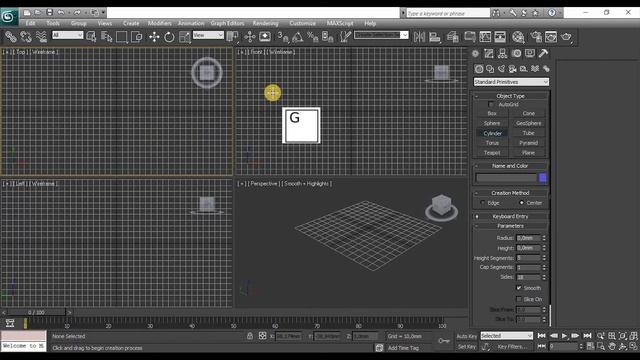Toggle 3D Snaps on the toolbar
The width and height of the screenshot is (640, 360).
(x=283, y=37)
